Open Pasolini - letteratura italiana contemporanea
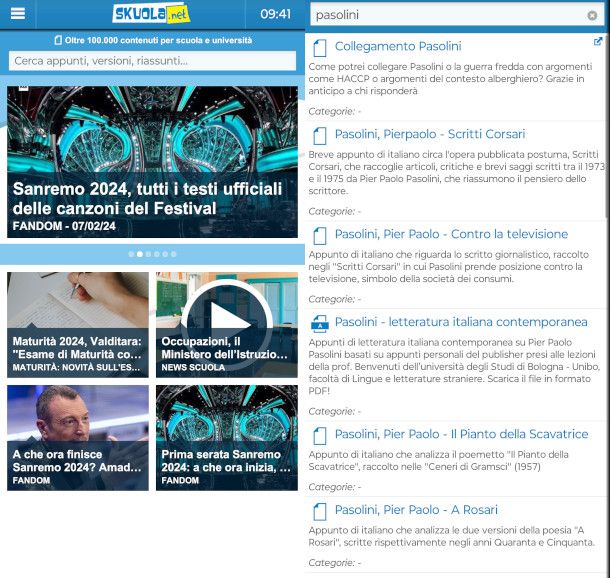The width and height of the screenshot is (610, 578). (x=461, y=322)
